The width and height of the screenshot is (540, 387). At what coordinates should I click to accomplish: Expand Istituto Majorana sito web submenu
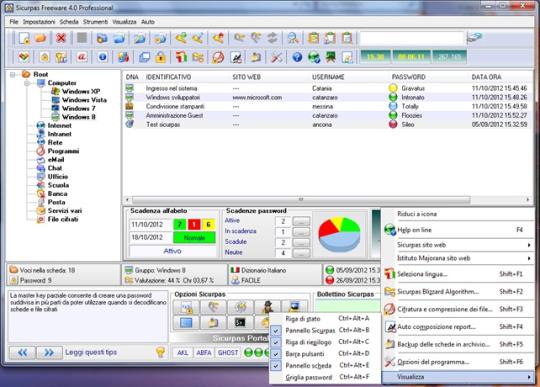point(458,258)
